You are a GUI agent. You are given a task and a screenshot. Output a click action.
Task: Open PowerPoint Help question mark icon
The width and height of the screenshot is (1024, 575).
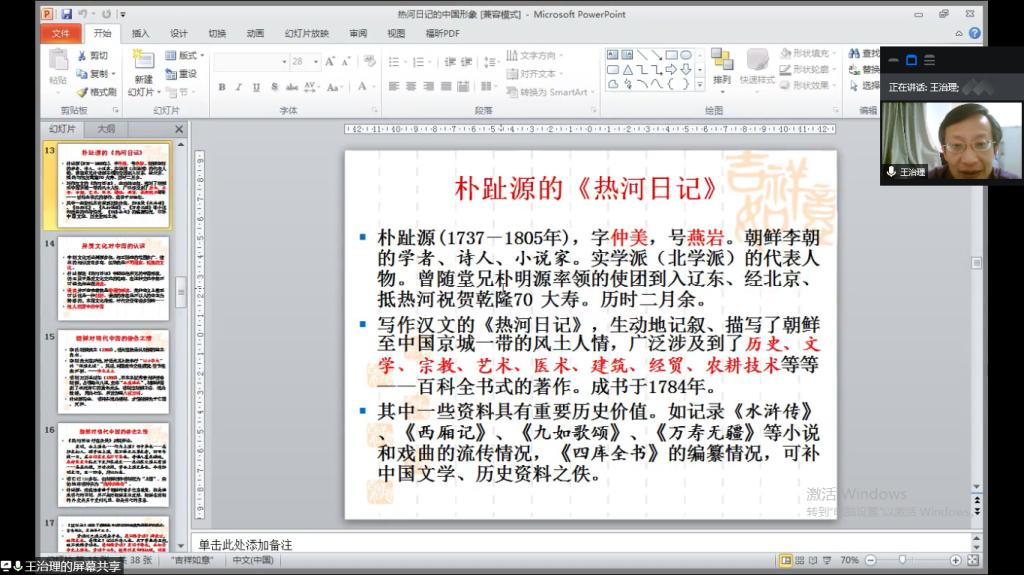tap(974, 33)
